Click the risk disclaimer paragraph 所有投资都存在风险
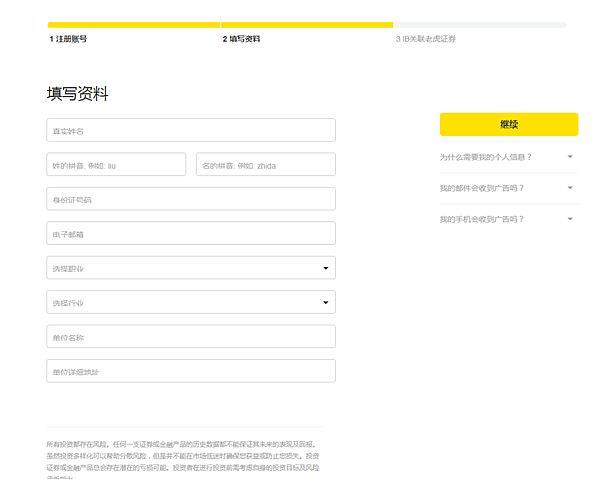 [x=183, y=461]
